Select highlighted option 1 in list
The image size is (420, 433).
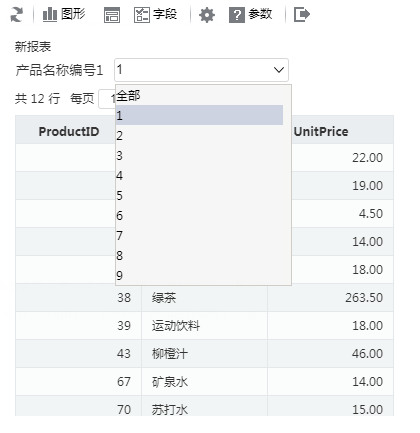199,115
